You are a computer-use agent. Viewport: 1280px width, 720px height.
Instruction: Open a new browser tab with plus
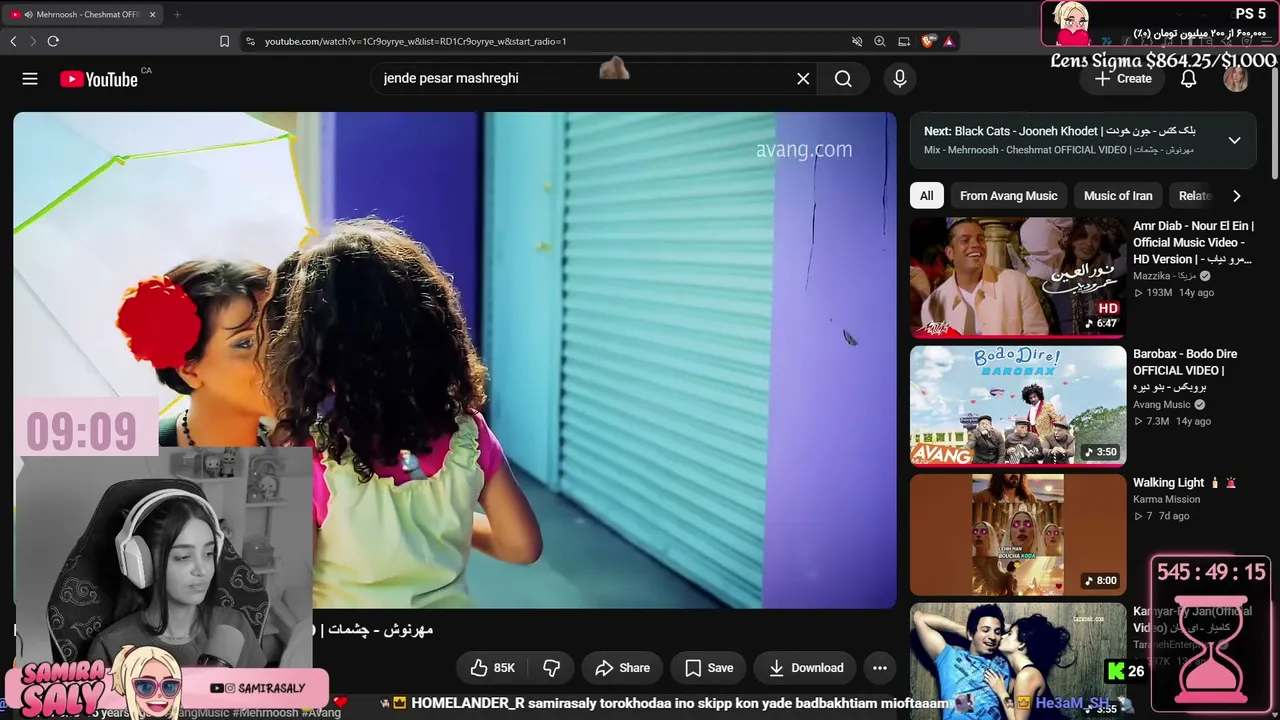177,14
